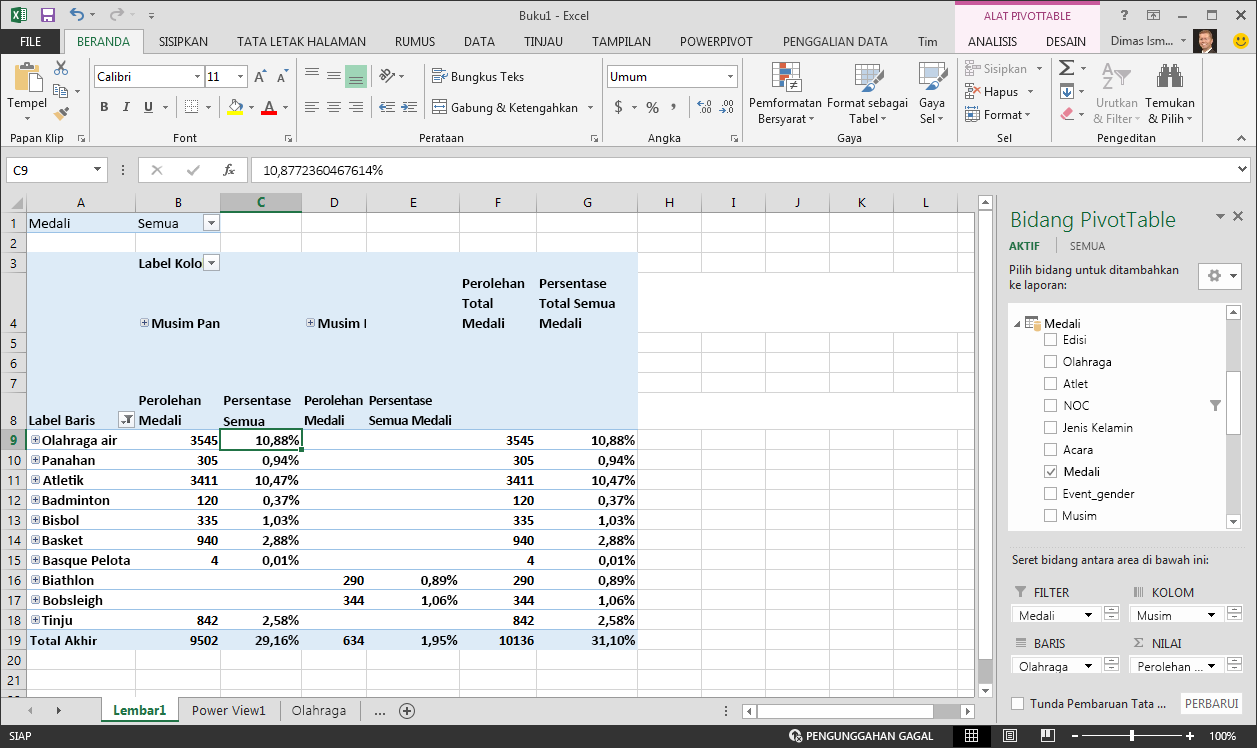Check the Edisi field checkbox
Screen dimensions: 1257x748
(1050, 340)
